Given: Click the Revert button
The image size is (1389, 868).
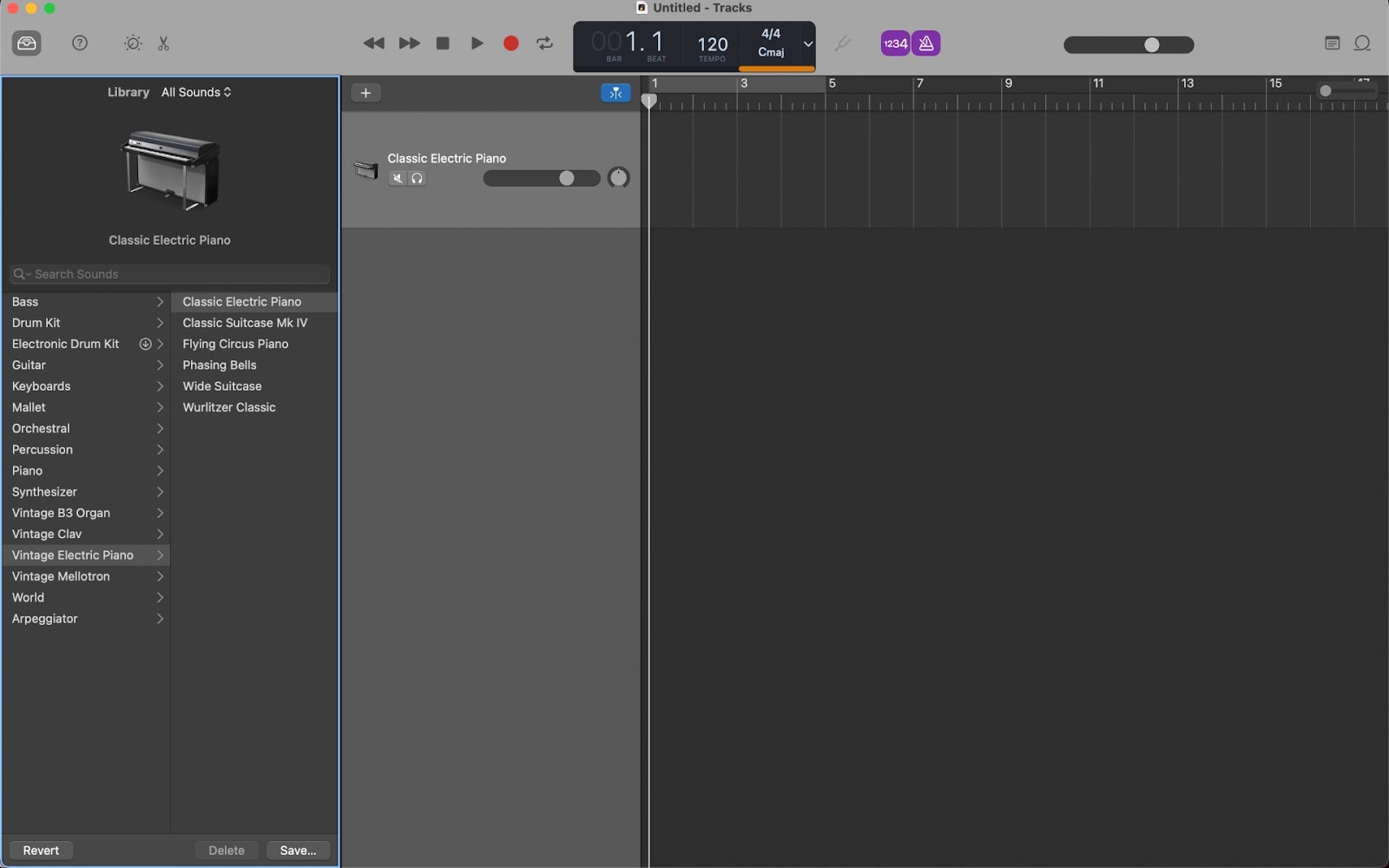Looking at the screenshot, I should [40, 850].
